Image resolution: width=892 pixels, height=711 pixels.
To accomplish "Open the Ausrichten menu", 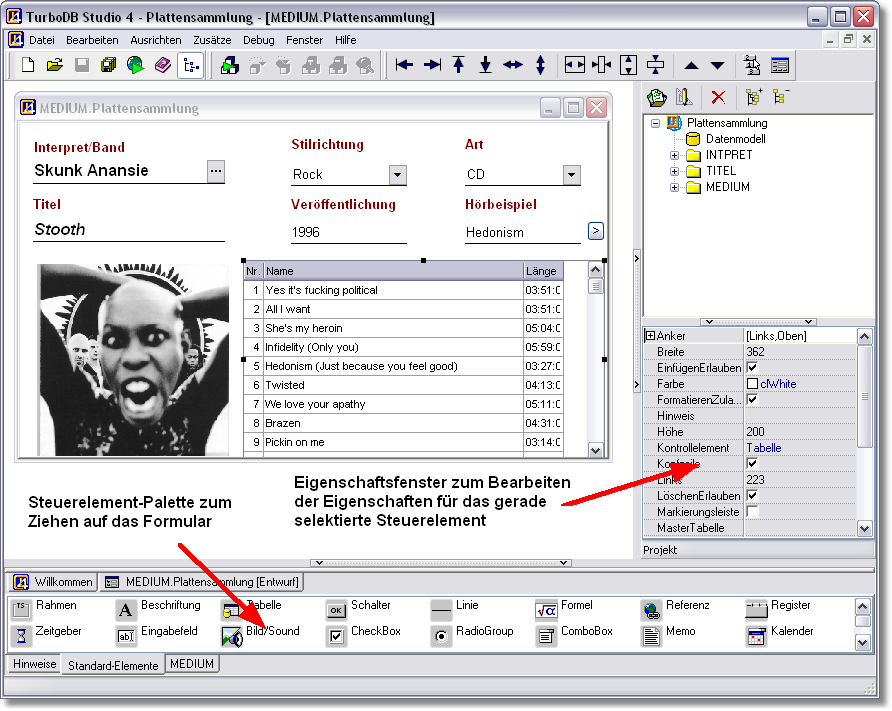I will (156, 40).
